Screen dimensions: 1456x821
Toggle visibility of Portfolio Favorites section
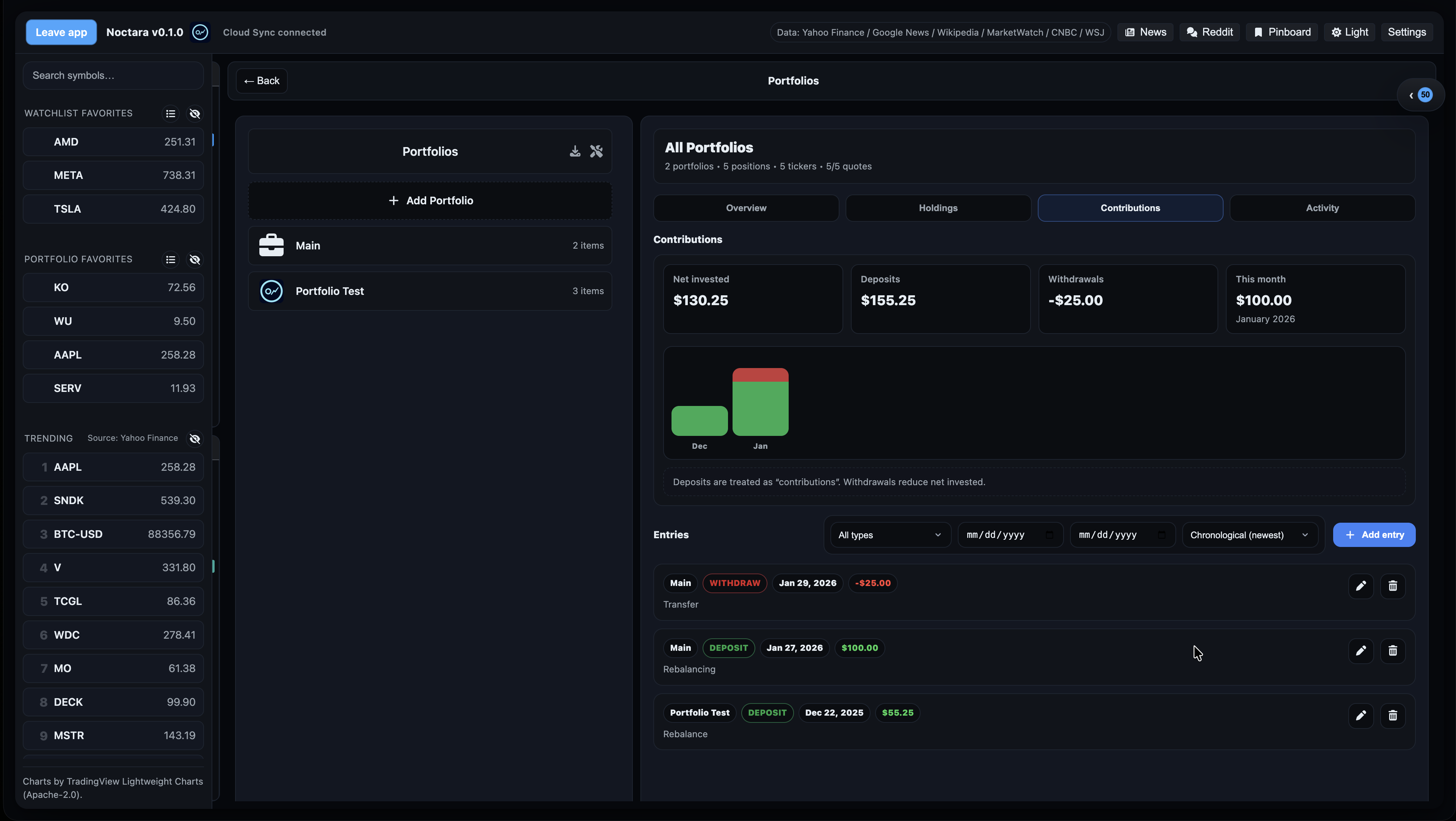point(195,259)
